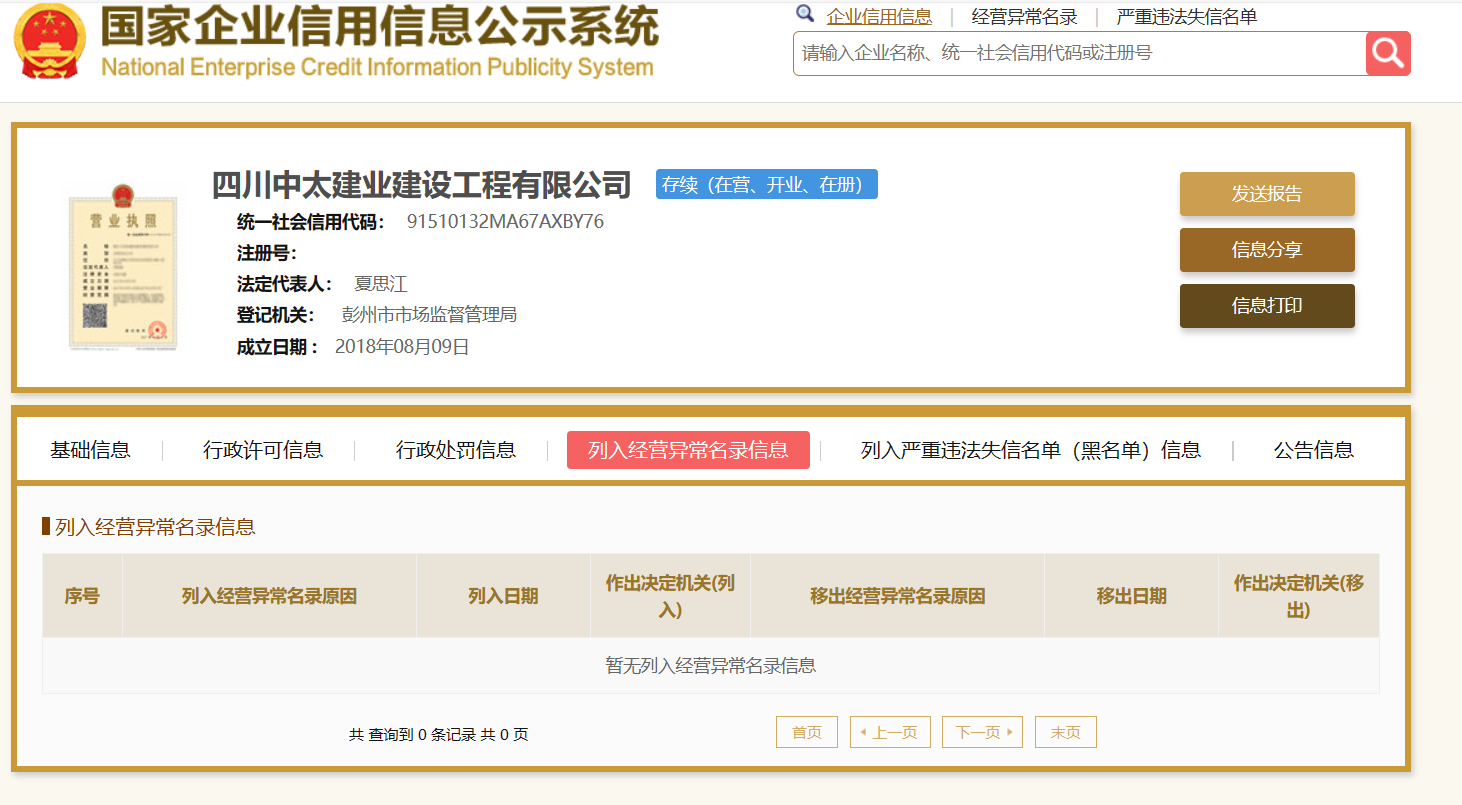Click the 发送报告 button
Screen dimensions: 1462x805
[1267, 194]
